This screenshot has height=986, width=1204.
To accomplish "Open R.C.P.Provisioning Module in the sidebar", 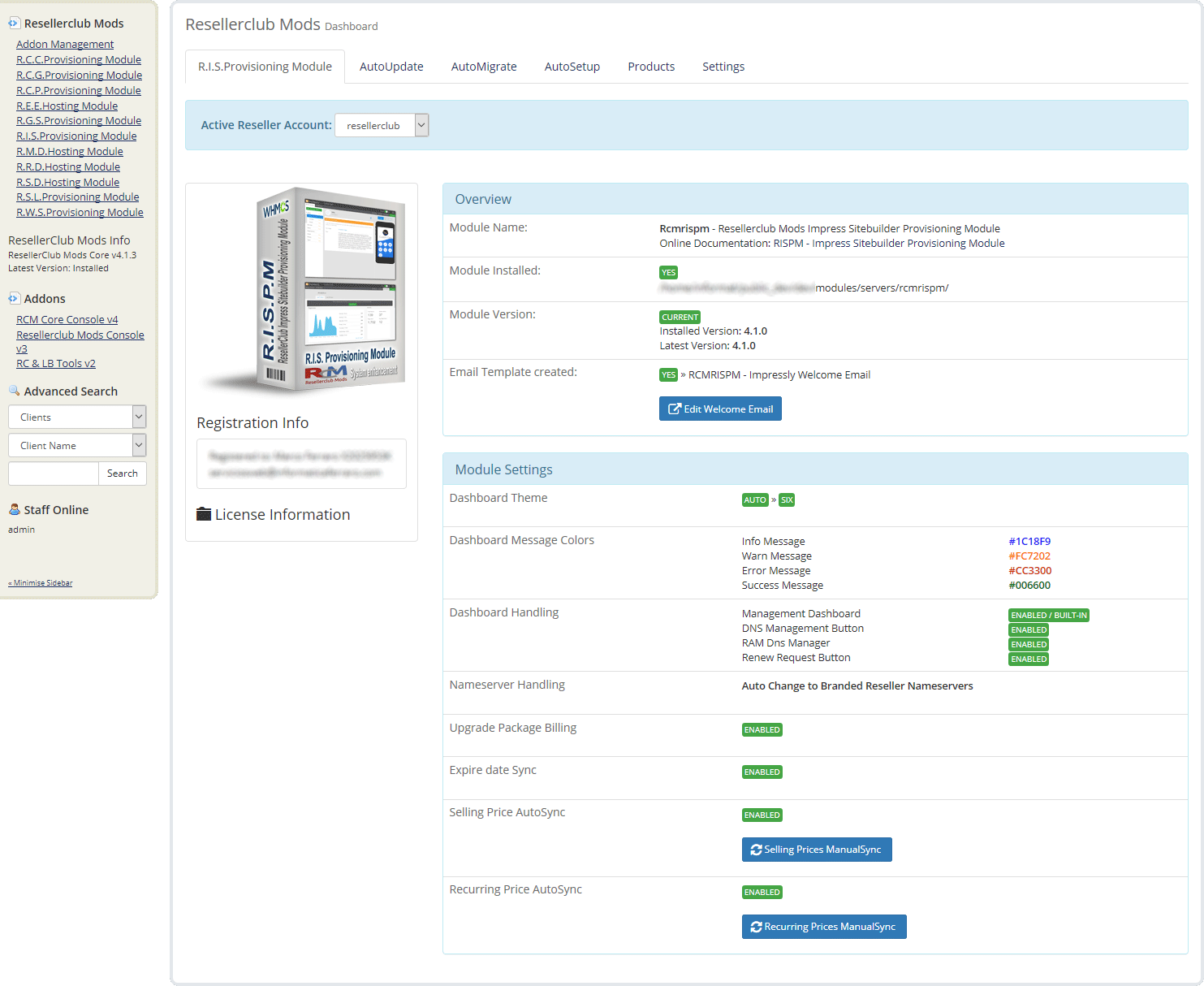I will (79, 91).
